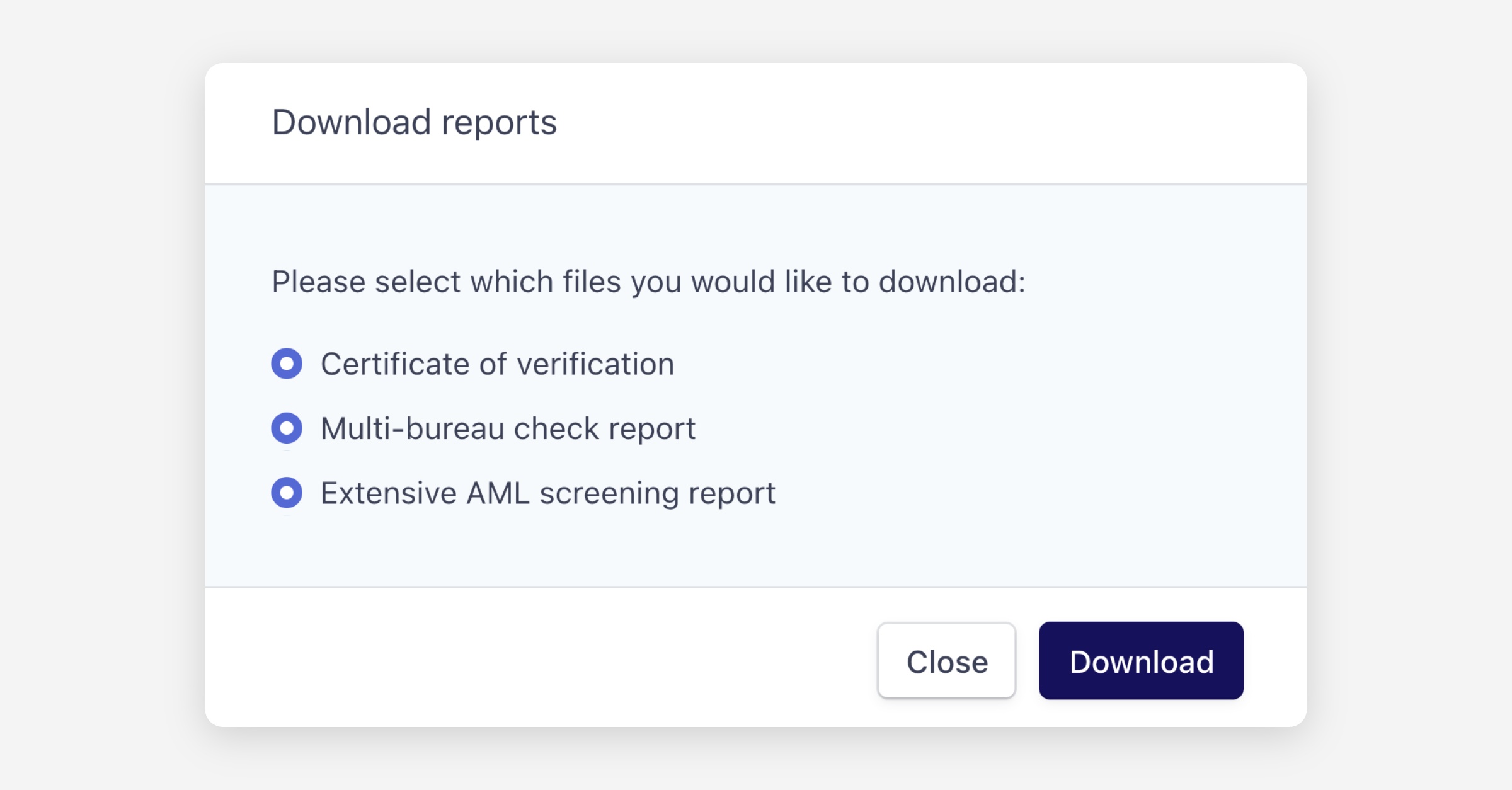This screenshot has width=1512, height=790.
Task: Click the 'Certificate of verification' label text
Action: click(497, 364)
